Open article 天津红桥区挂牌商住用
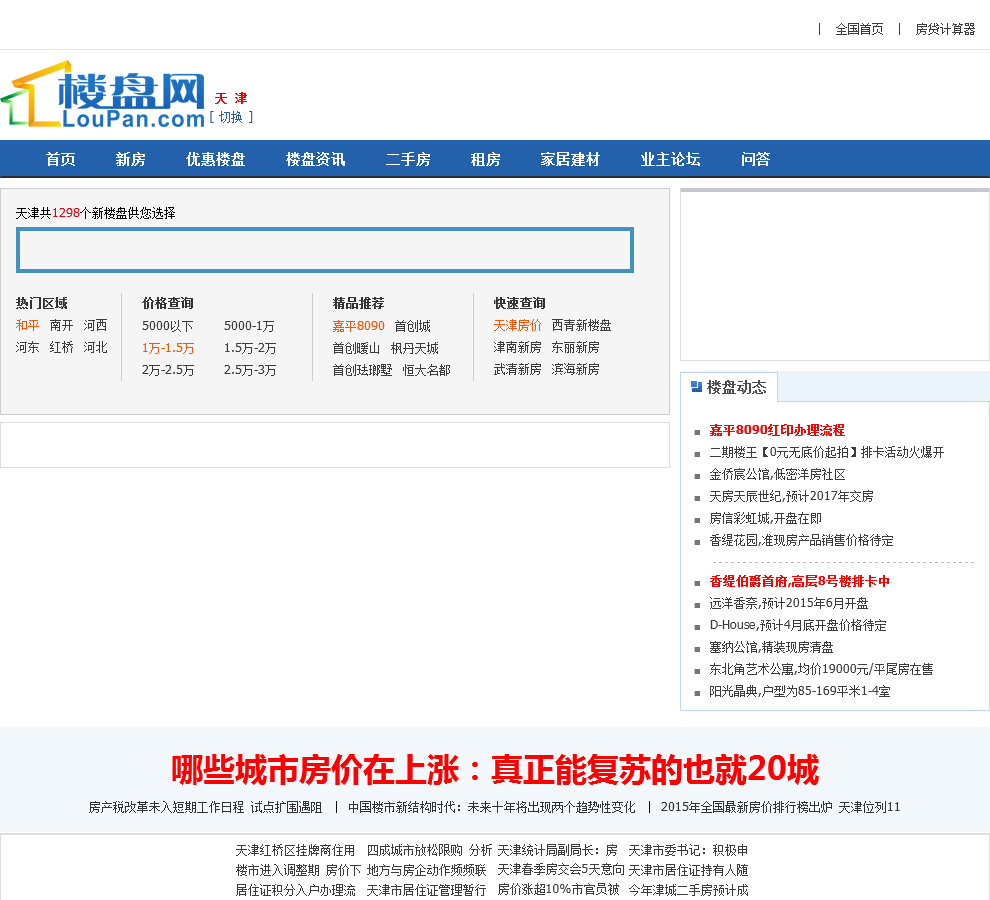Viewport: 990px width, 900px height. (x=295, y=851)
